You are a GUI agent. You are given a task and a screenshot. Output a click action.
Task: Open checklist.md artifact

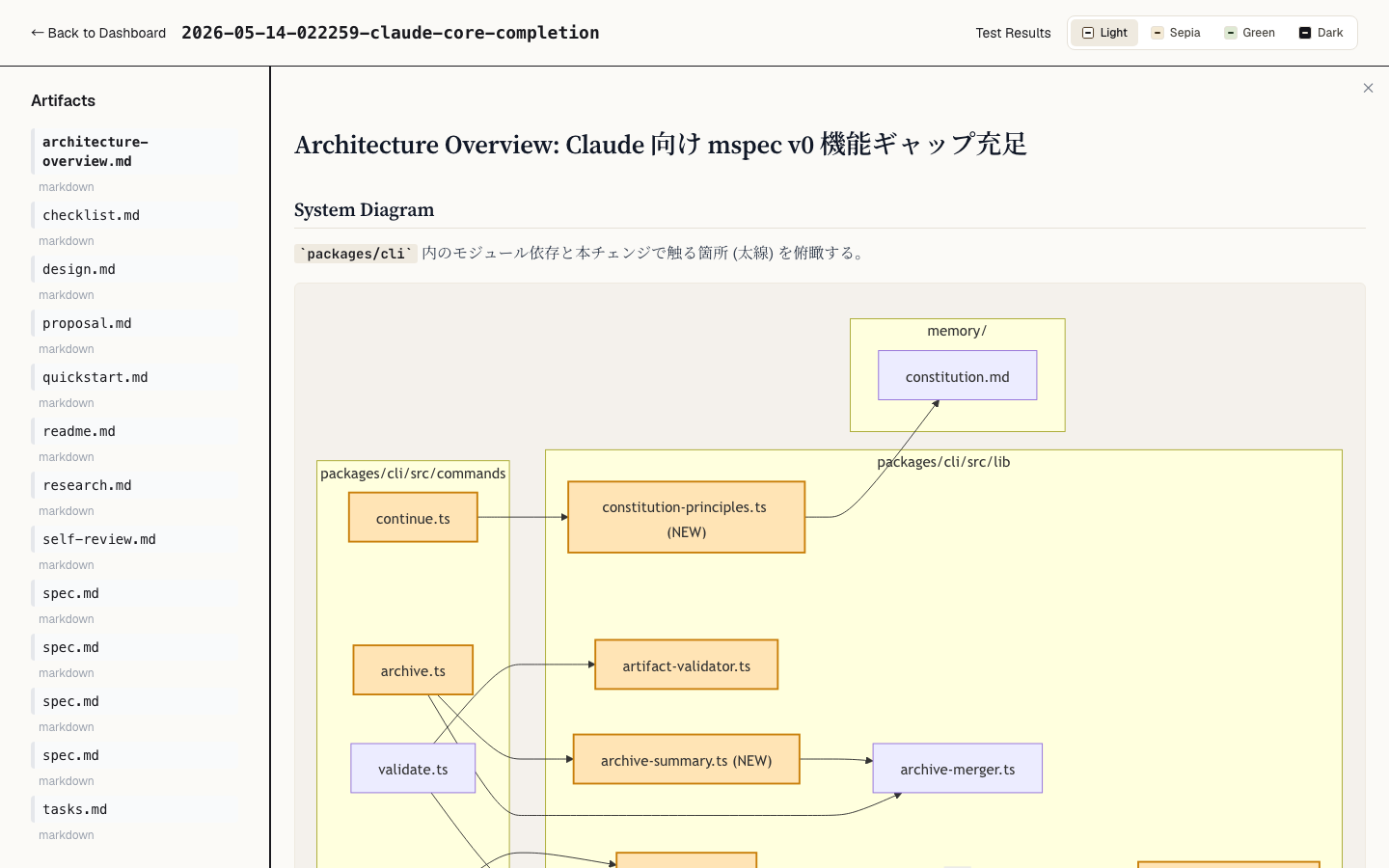click(x=134, y=215)
